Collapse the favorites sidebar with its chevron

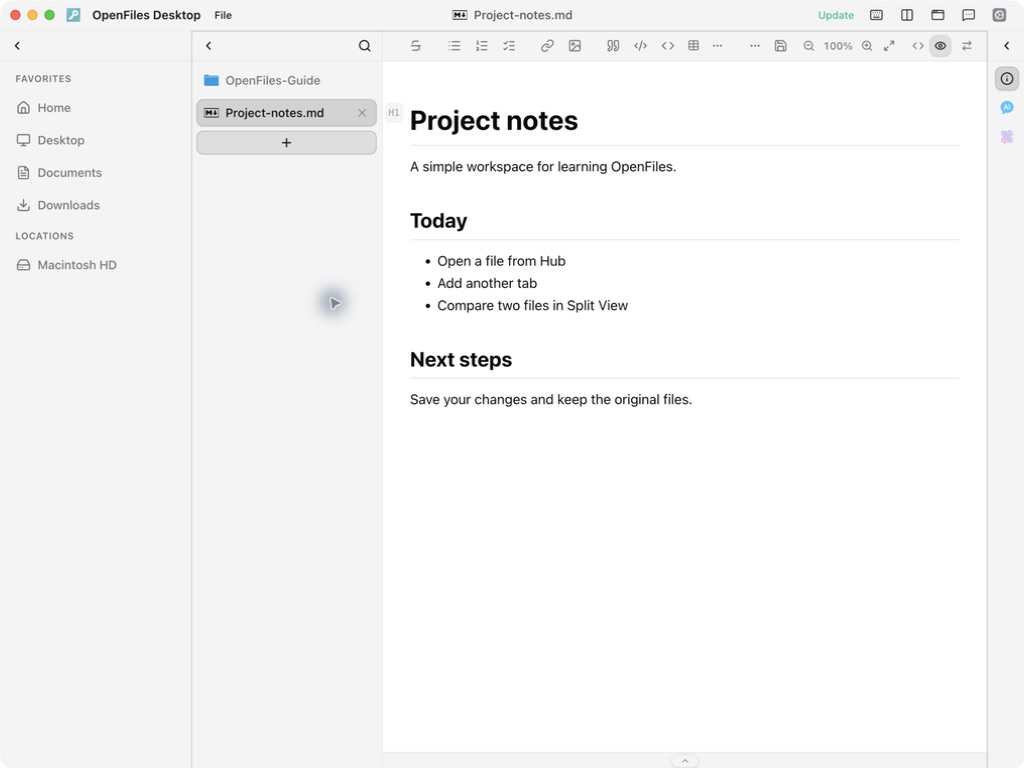18,46
